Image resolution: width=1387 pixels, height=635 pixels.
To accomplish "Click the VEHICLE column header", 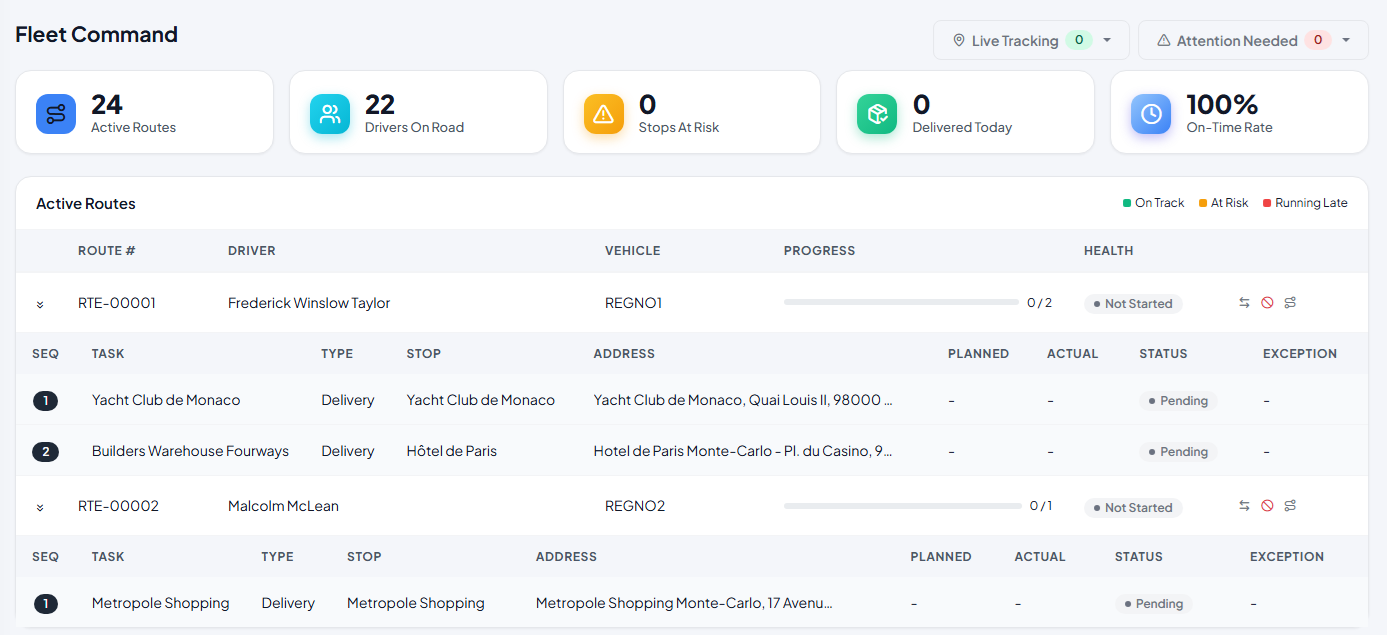I will 633,251.
